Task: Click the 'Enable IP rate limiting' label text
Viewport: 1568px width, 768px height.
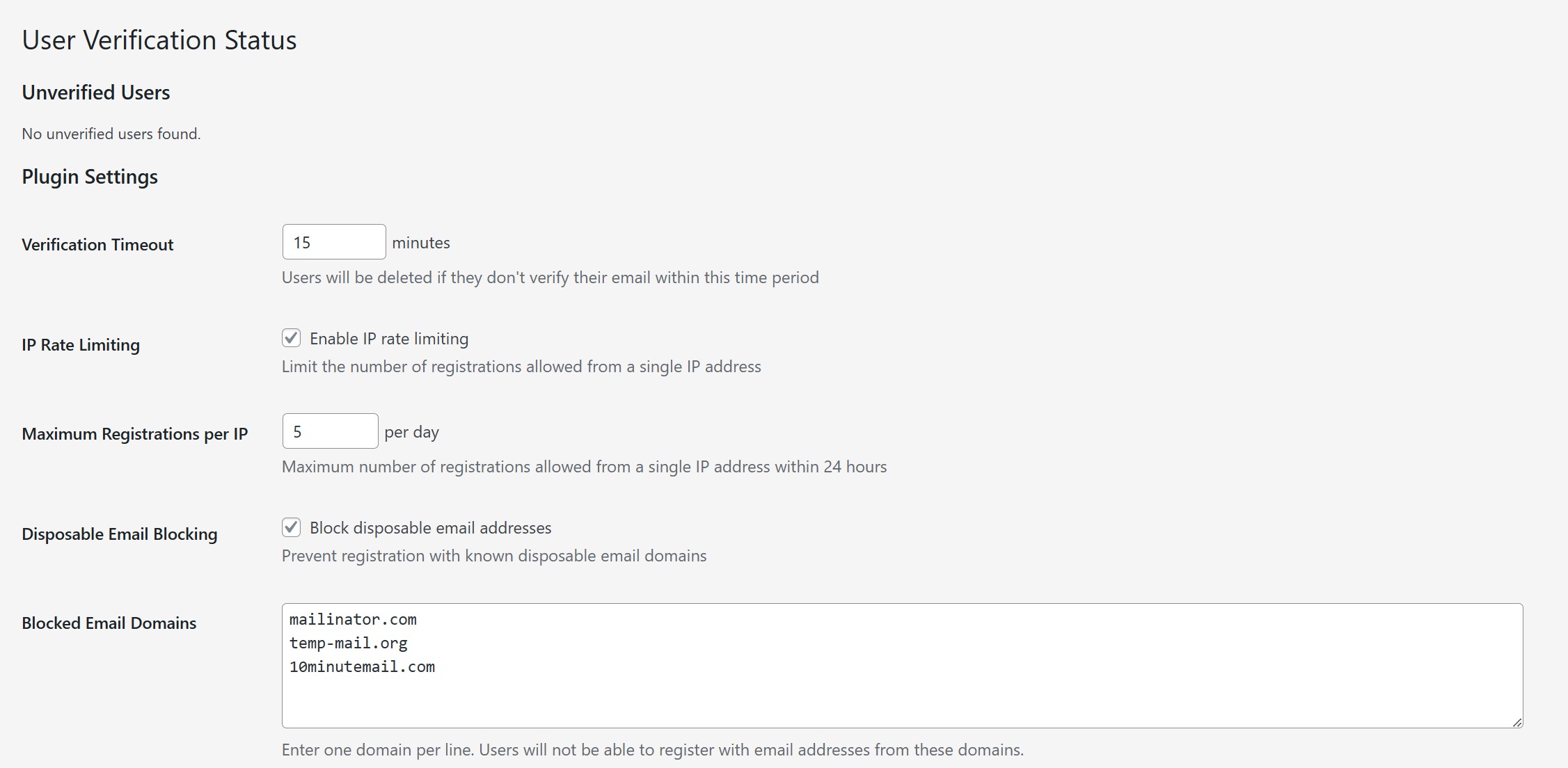Action: [x=389, y=339]
